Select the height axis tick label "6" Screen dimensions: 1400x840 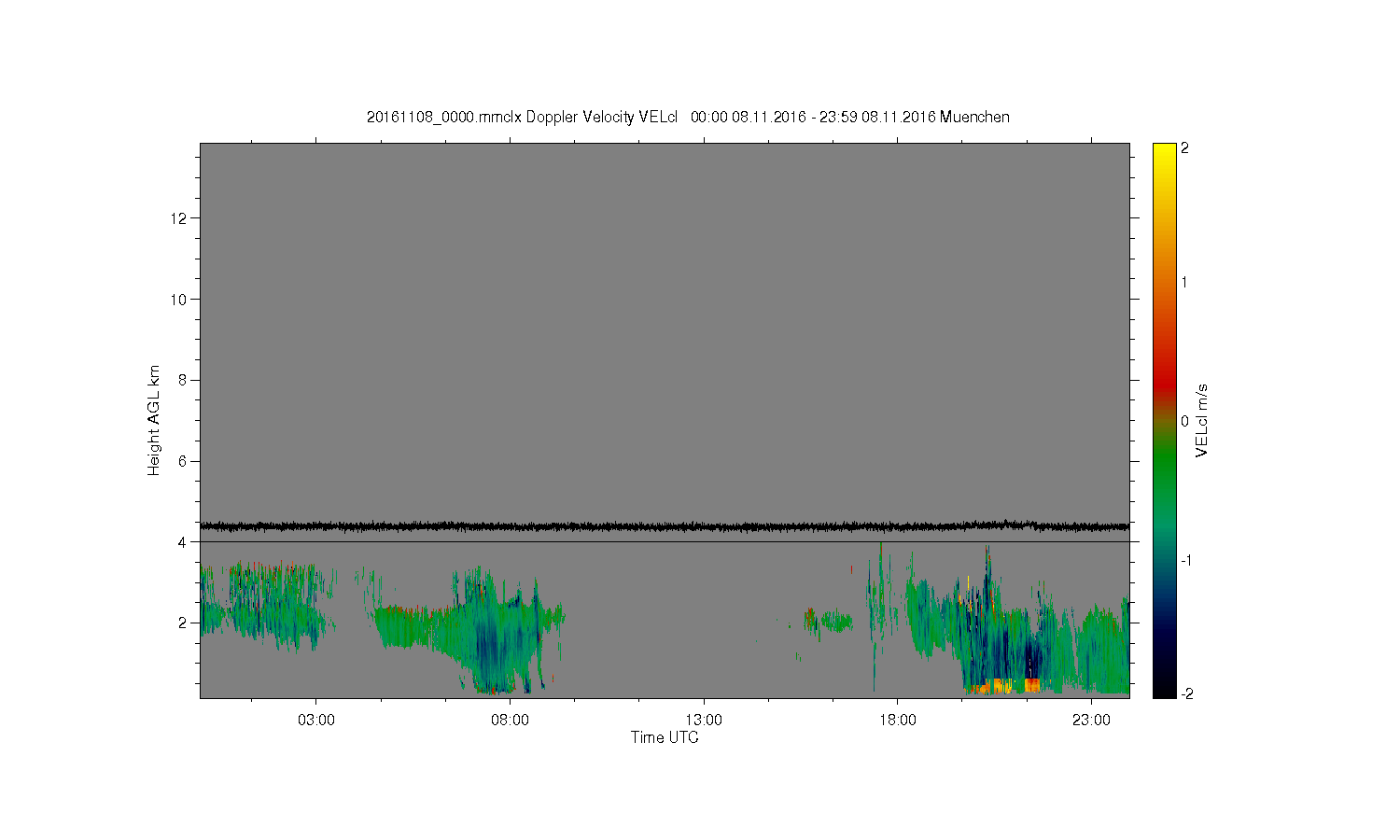(x=184, y=461)
